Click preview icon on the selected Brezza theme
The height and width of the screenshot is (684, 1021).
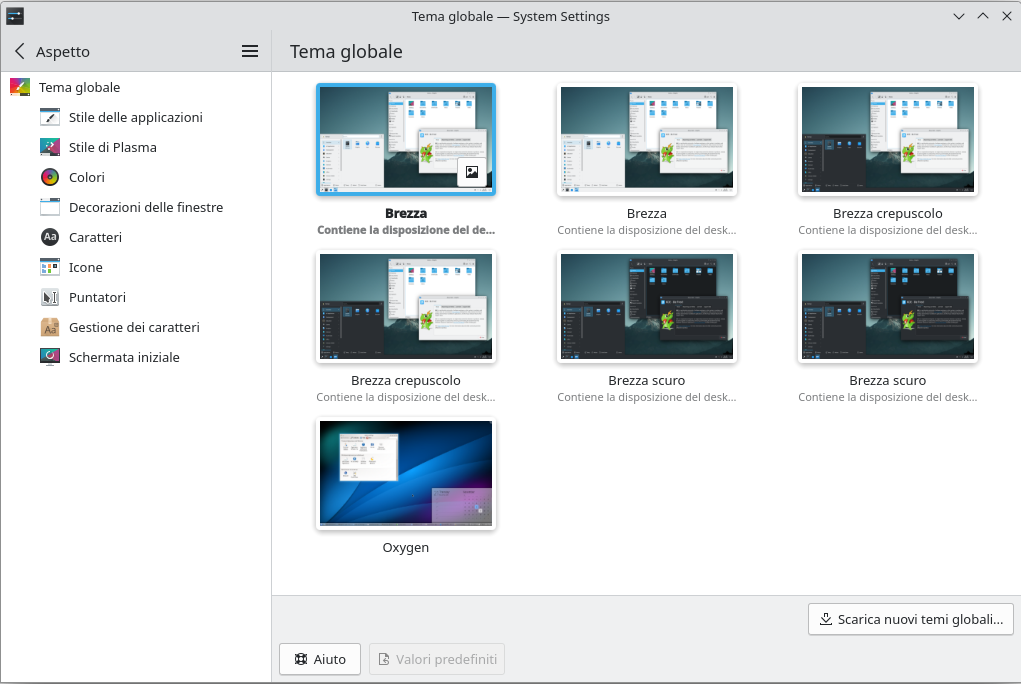click(x=472, y=172)
